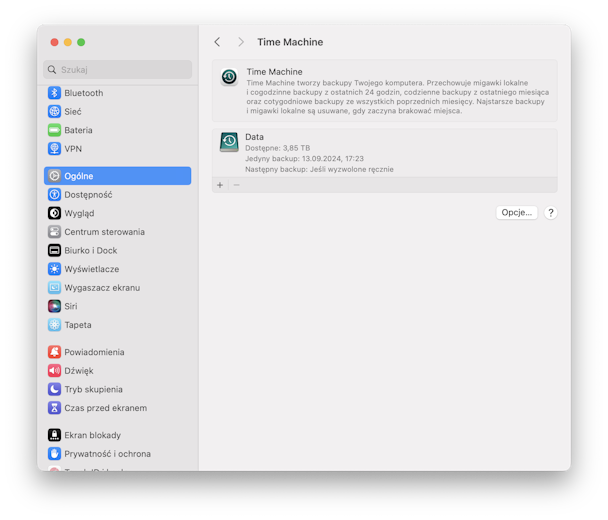The height and width of the screenshot is (520, 608).
Task: Click the Centrum sterowania icon
Action: [54, 232]
